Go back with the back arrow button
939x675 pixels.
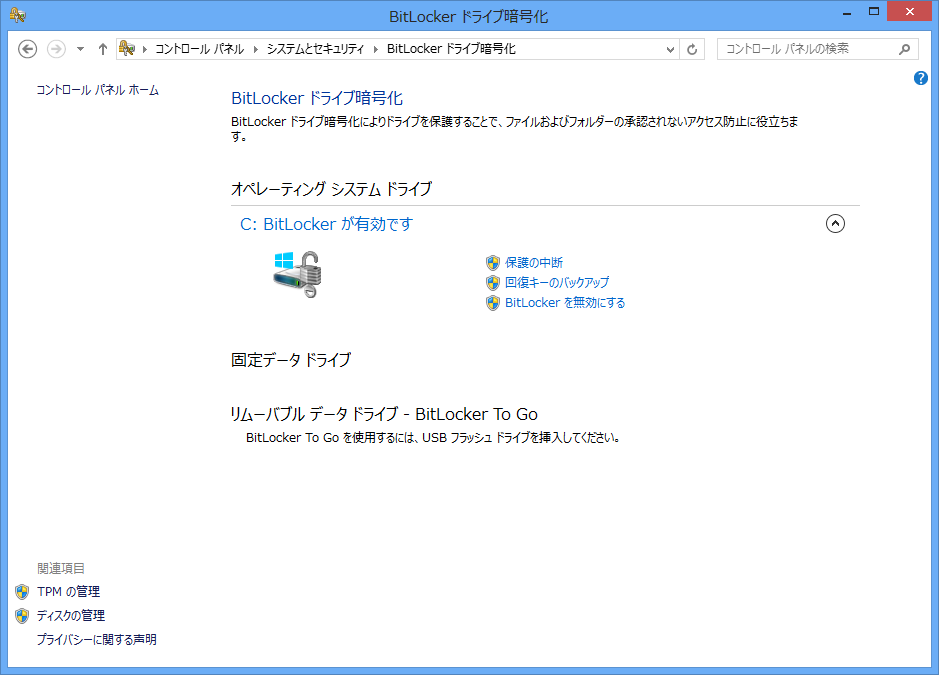[x=28, y=49]
